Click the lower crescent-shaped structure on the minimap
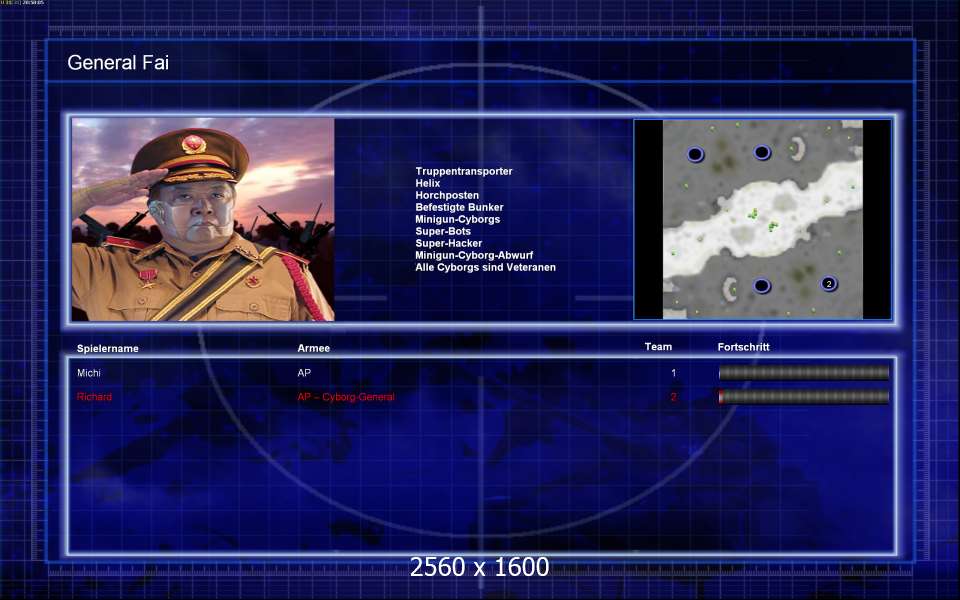 [x=730, y=288]
